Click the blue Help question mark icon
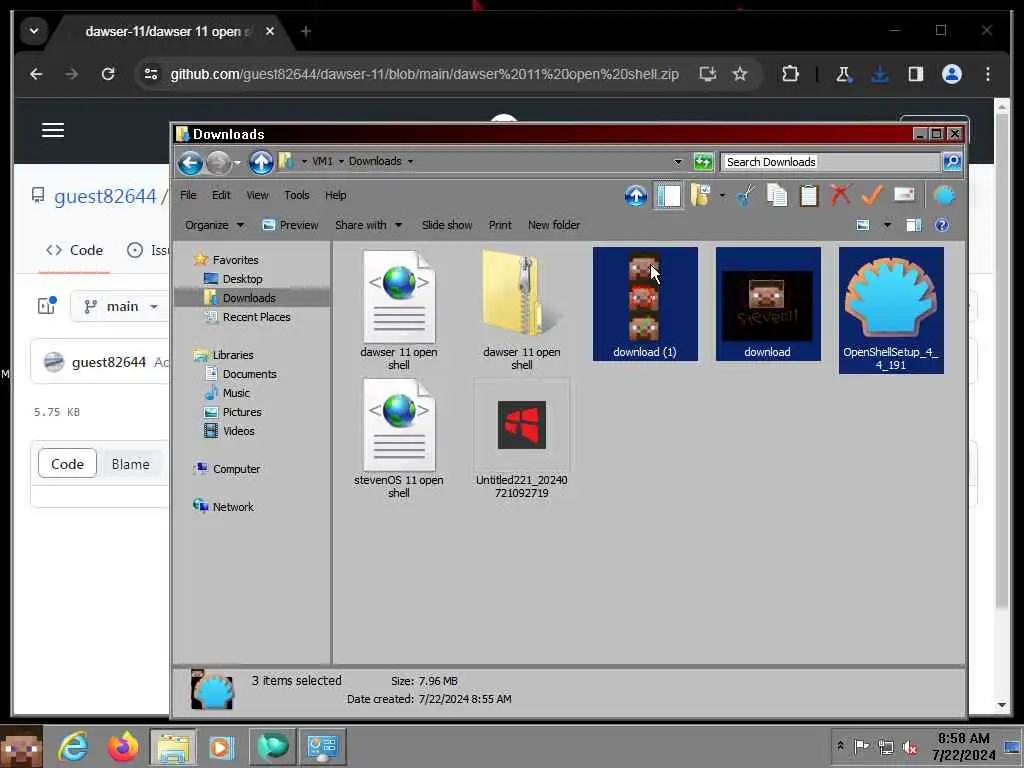The height and width of the screenshot is (768, 1024). tap(941, 225)
